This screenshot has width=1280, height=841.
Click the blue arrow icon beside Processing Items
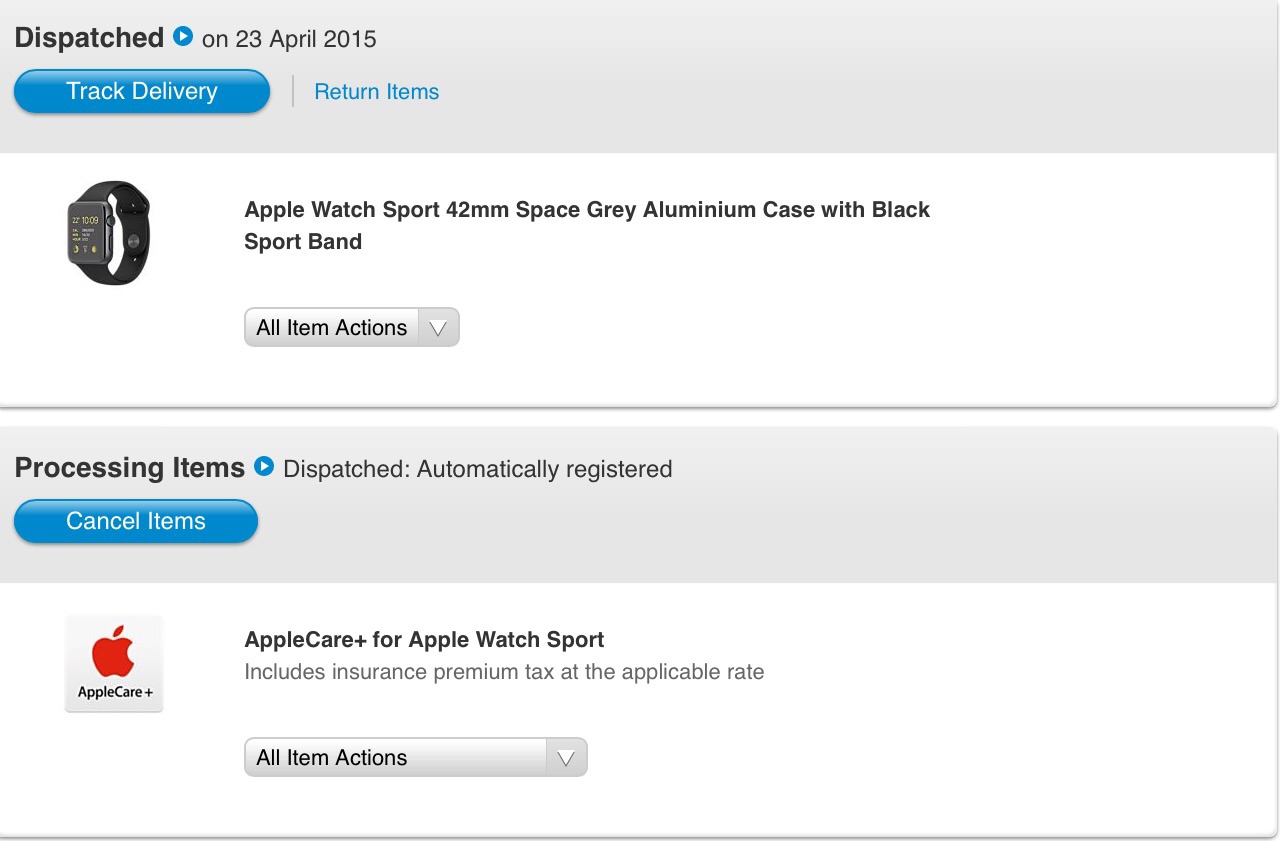(264, 466)
